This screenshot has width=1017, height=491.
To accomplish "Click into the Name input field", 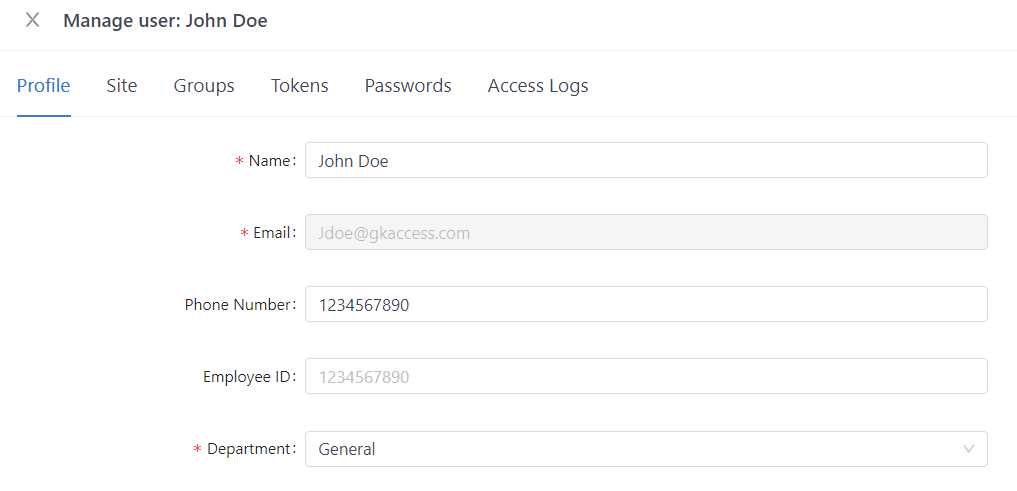I will 646,161.
